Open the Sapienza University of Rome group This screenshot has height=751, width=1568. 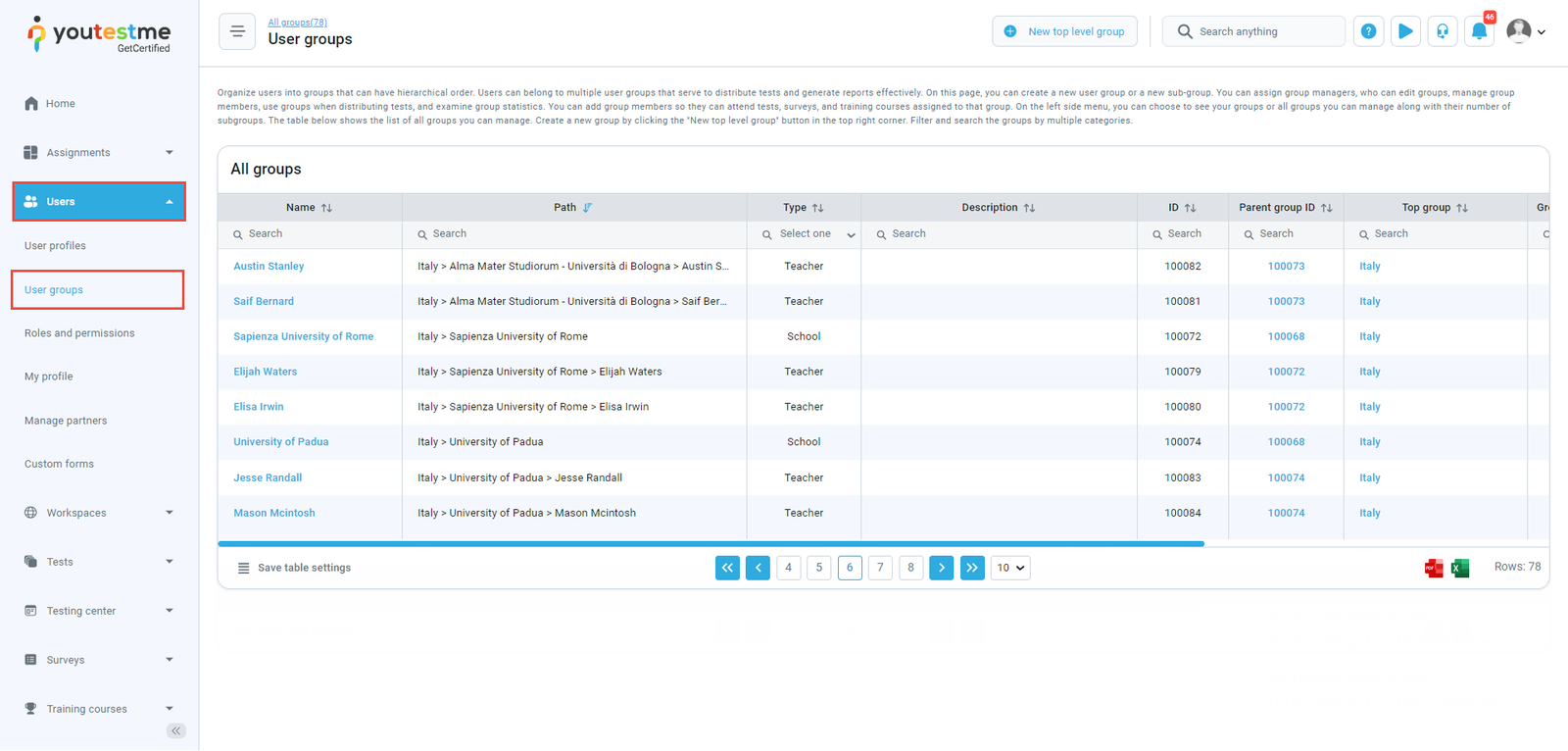pyautogui.click(x=303, y=336)
